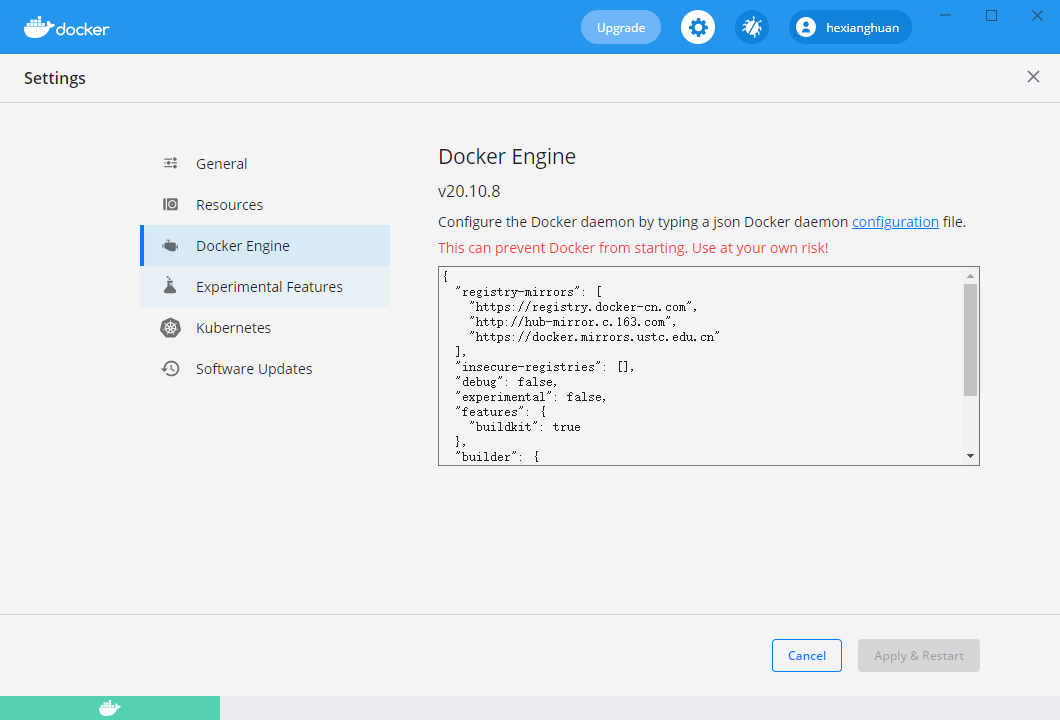Click the Docker Engine icon in sidebar
Screen dimensions: 1060x720
click(170, 245)
